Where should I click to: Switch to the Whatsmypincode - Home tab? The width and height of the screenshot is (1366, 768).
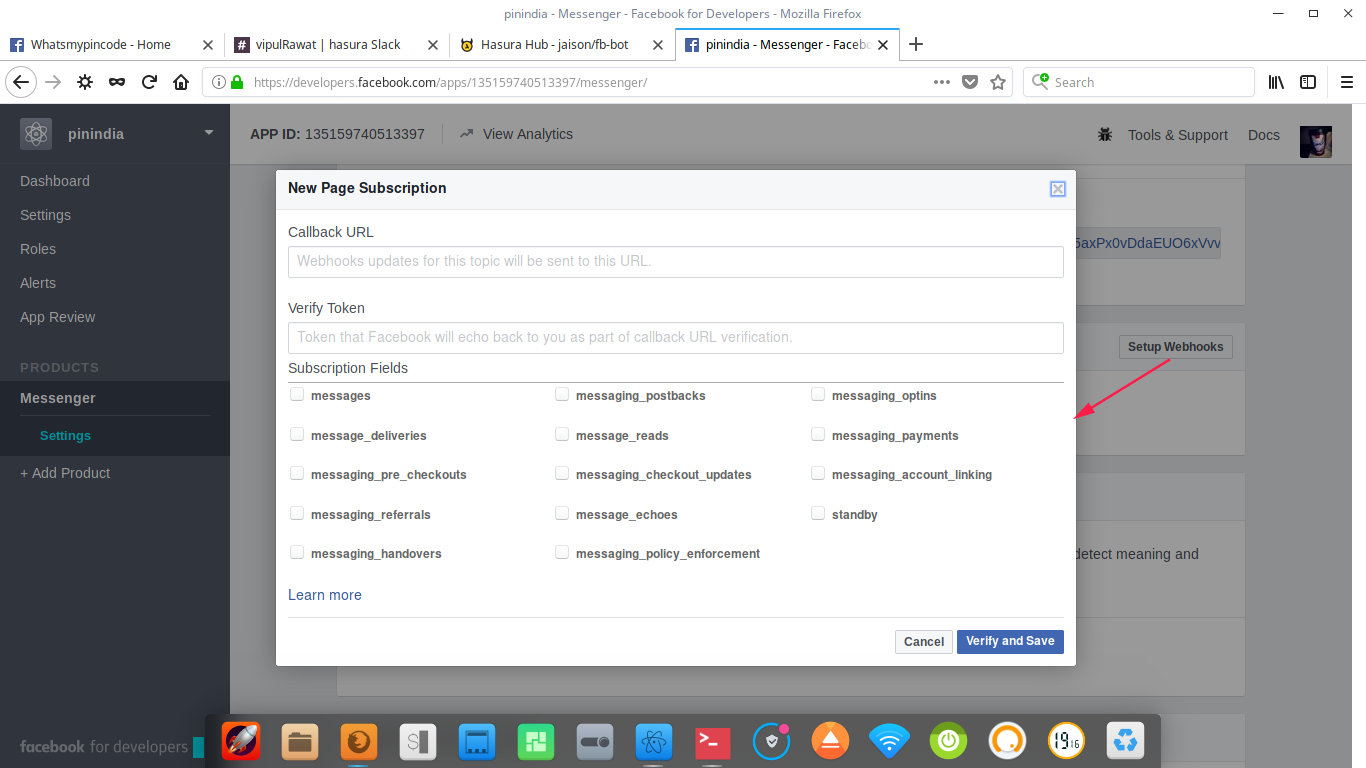100,44
